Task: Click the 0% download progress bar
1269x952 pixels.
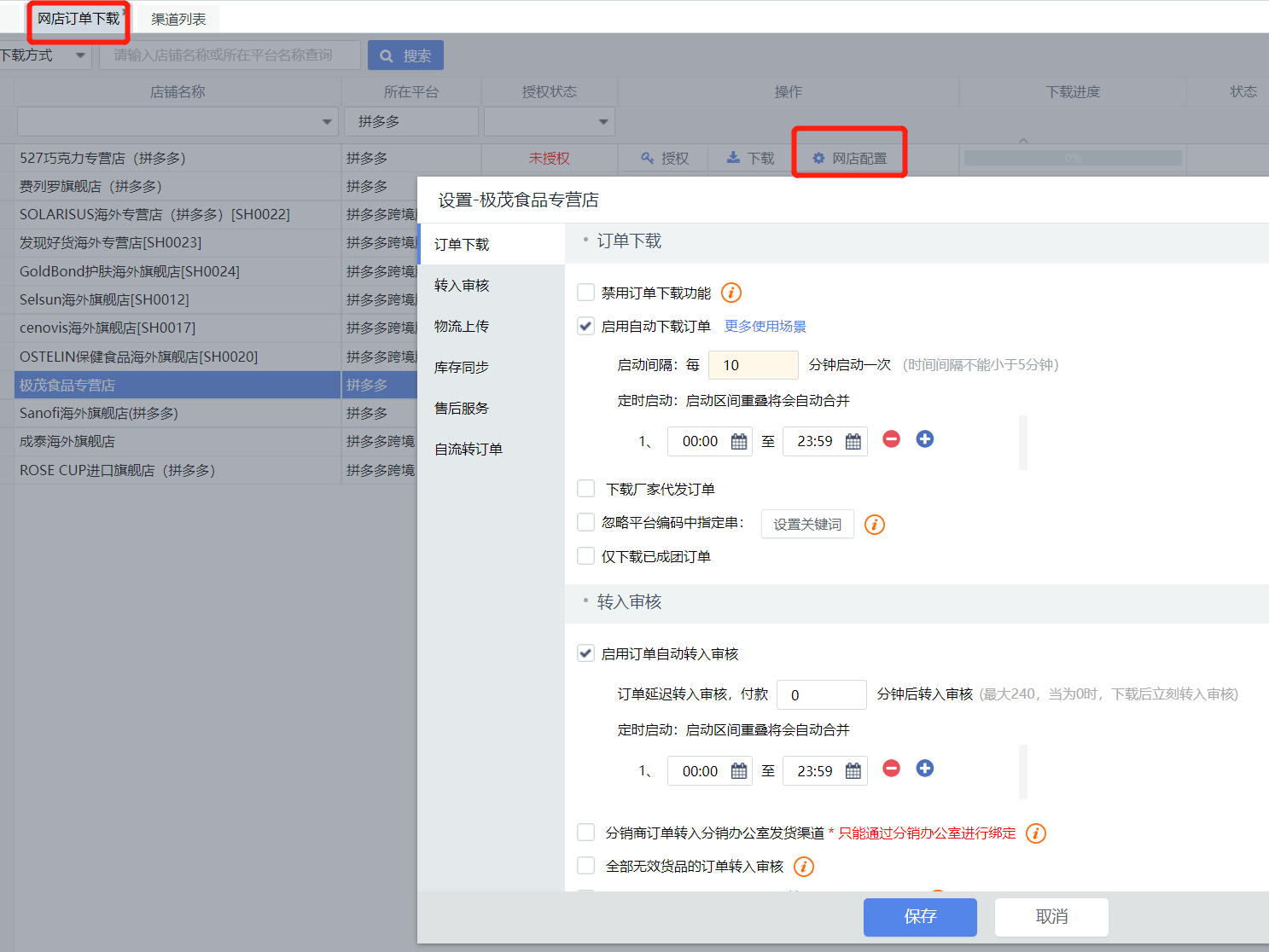Action: point(1073,158)
